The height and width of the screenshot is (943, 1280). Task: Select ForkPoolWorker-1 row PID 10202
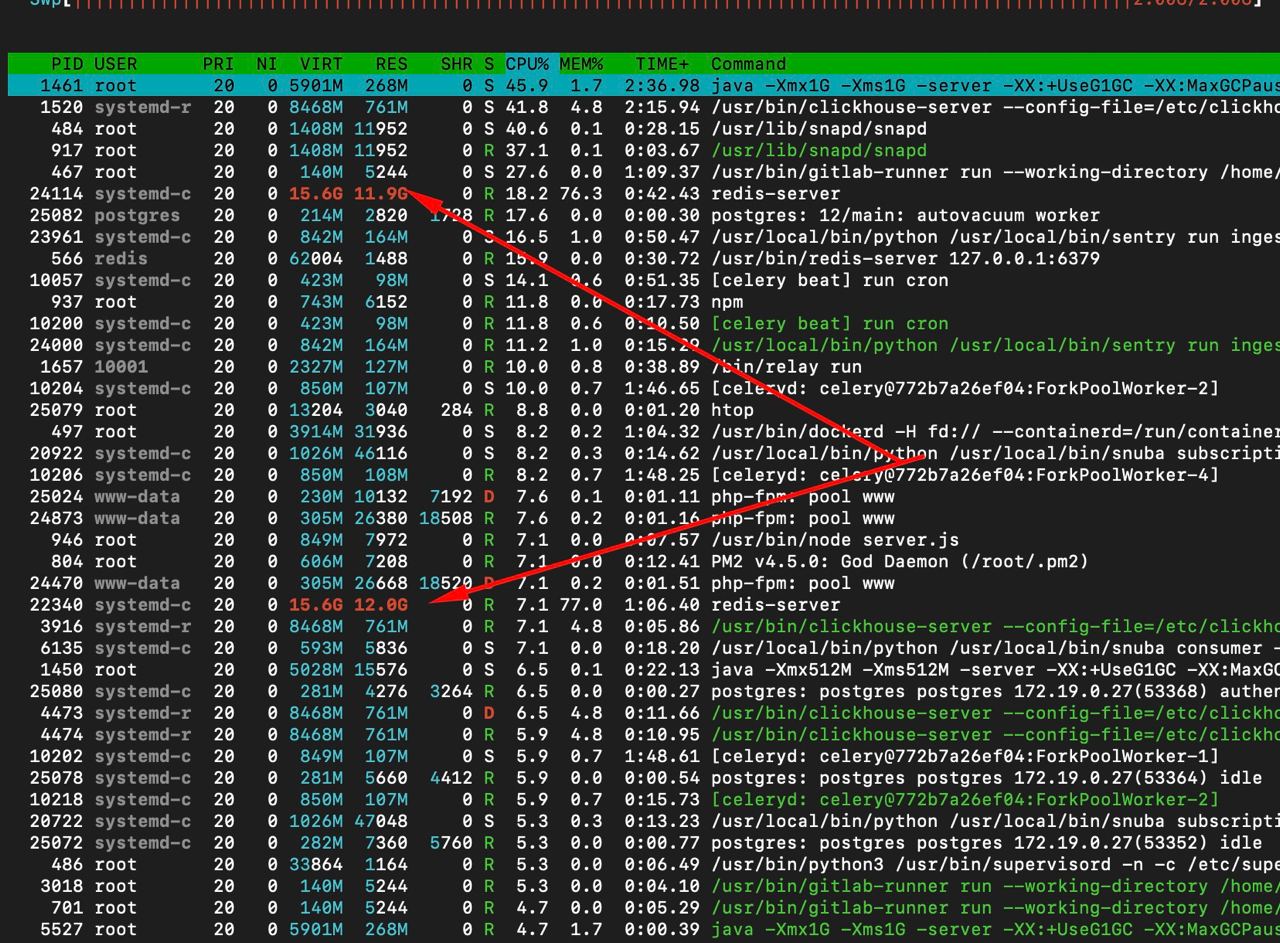click(x=644, y=757)
